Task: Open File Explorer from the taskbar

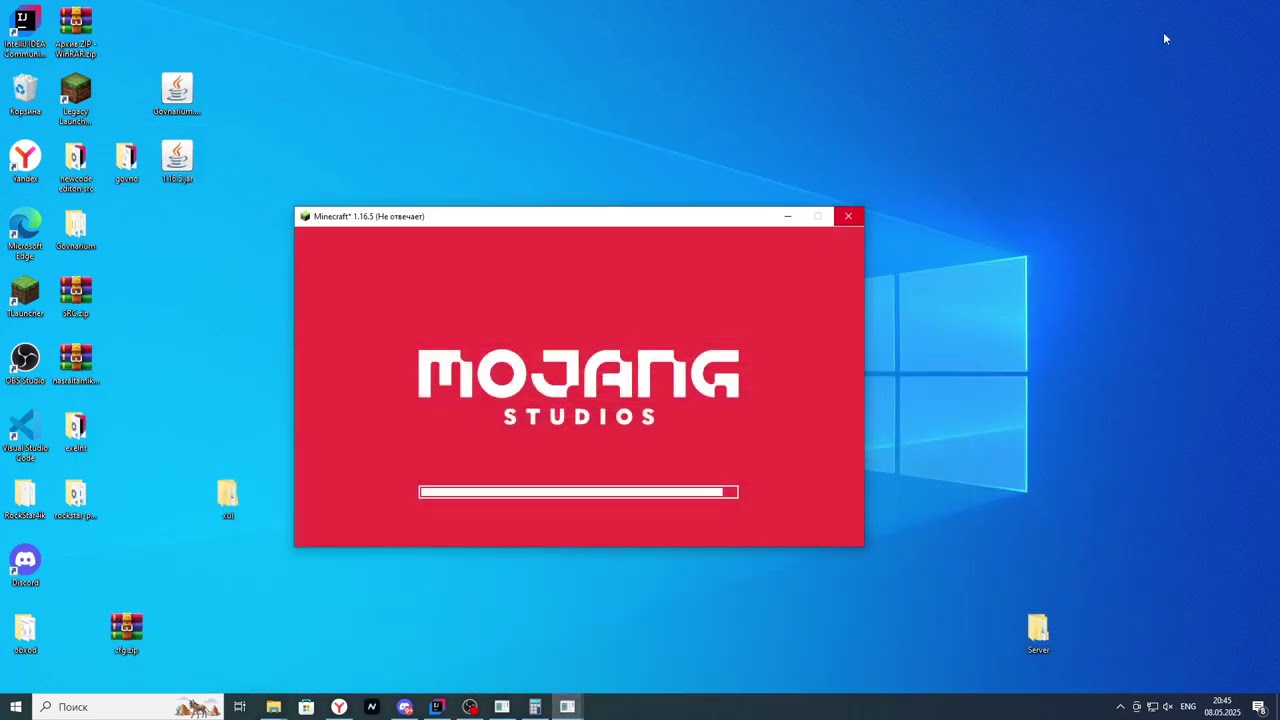Action: pos(273,707)
